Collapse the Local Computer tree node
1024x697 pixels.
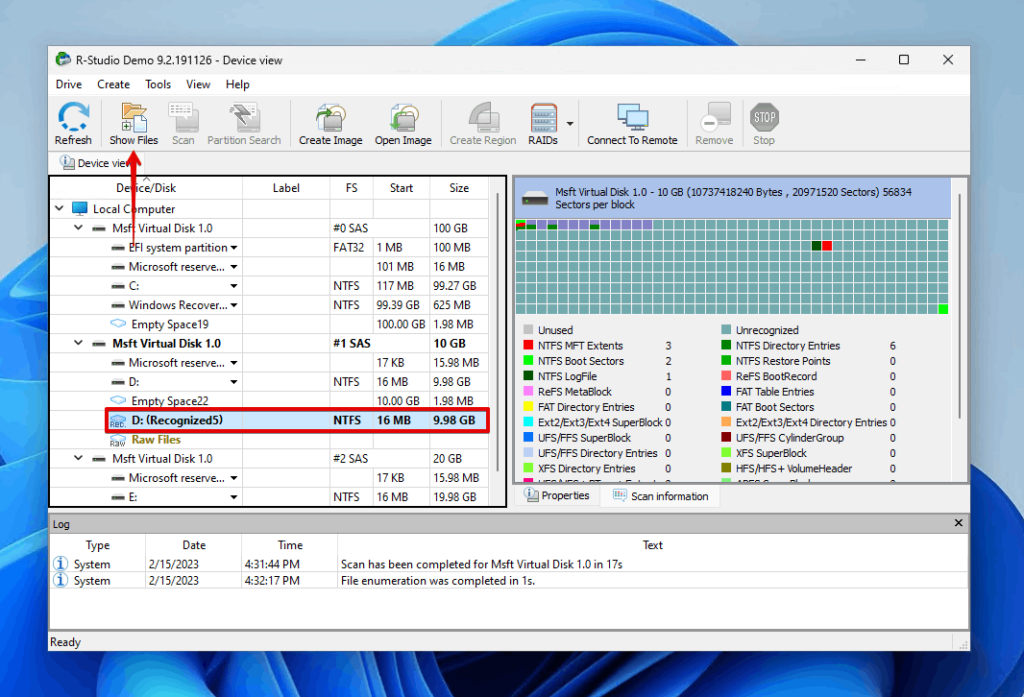click(58, 208)
